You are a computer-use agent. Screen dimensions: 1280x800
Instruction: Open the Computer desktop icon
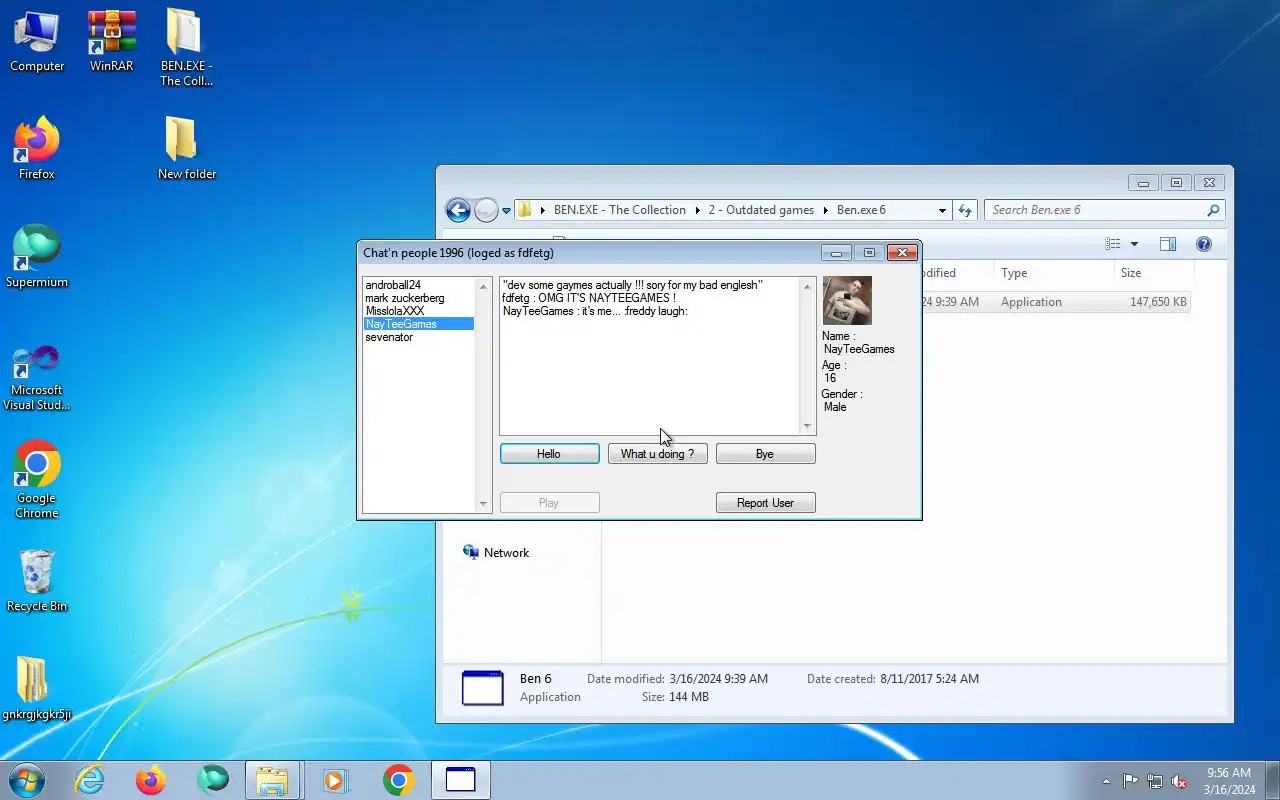(x=37, y=41)
